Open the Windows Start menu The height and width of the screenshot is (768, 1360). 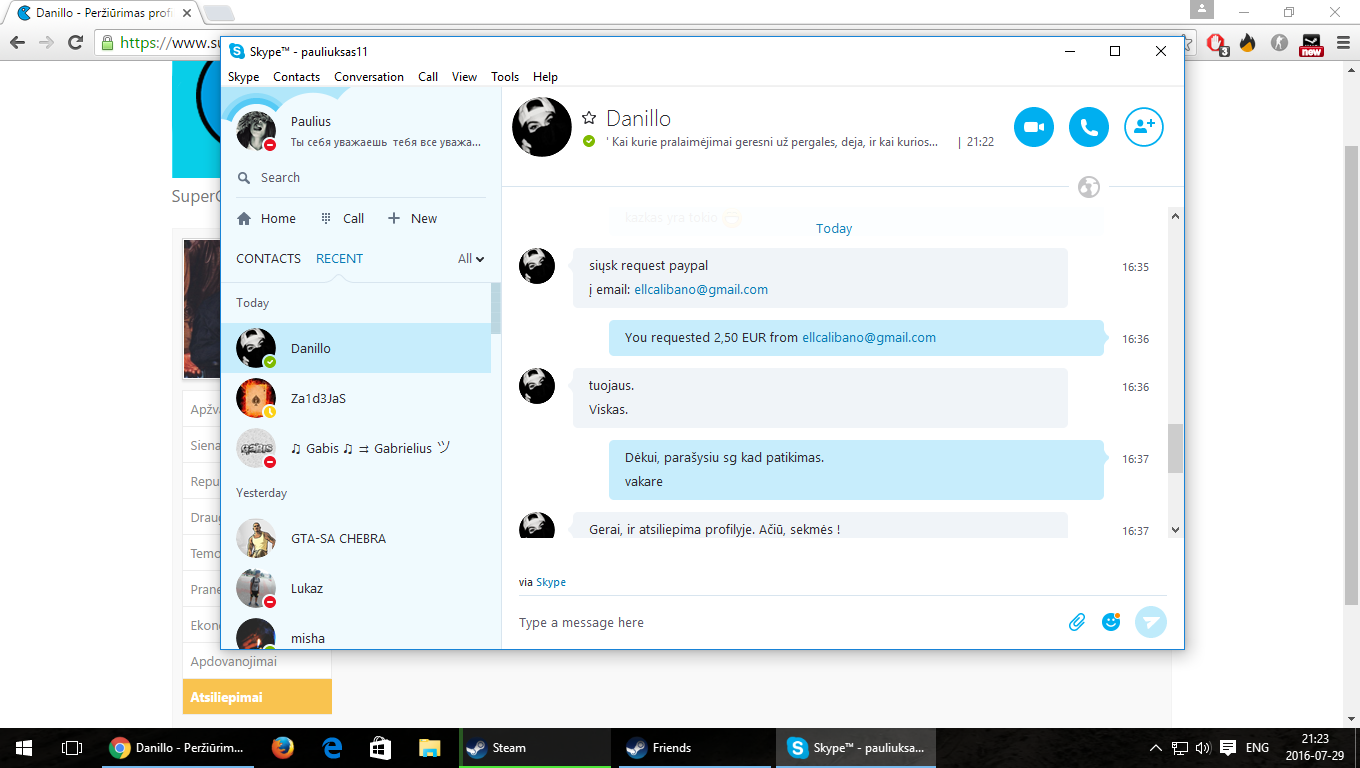[x=24, y=747]
